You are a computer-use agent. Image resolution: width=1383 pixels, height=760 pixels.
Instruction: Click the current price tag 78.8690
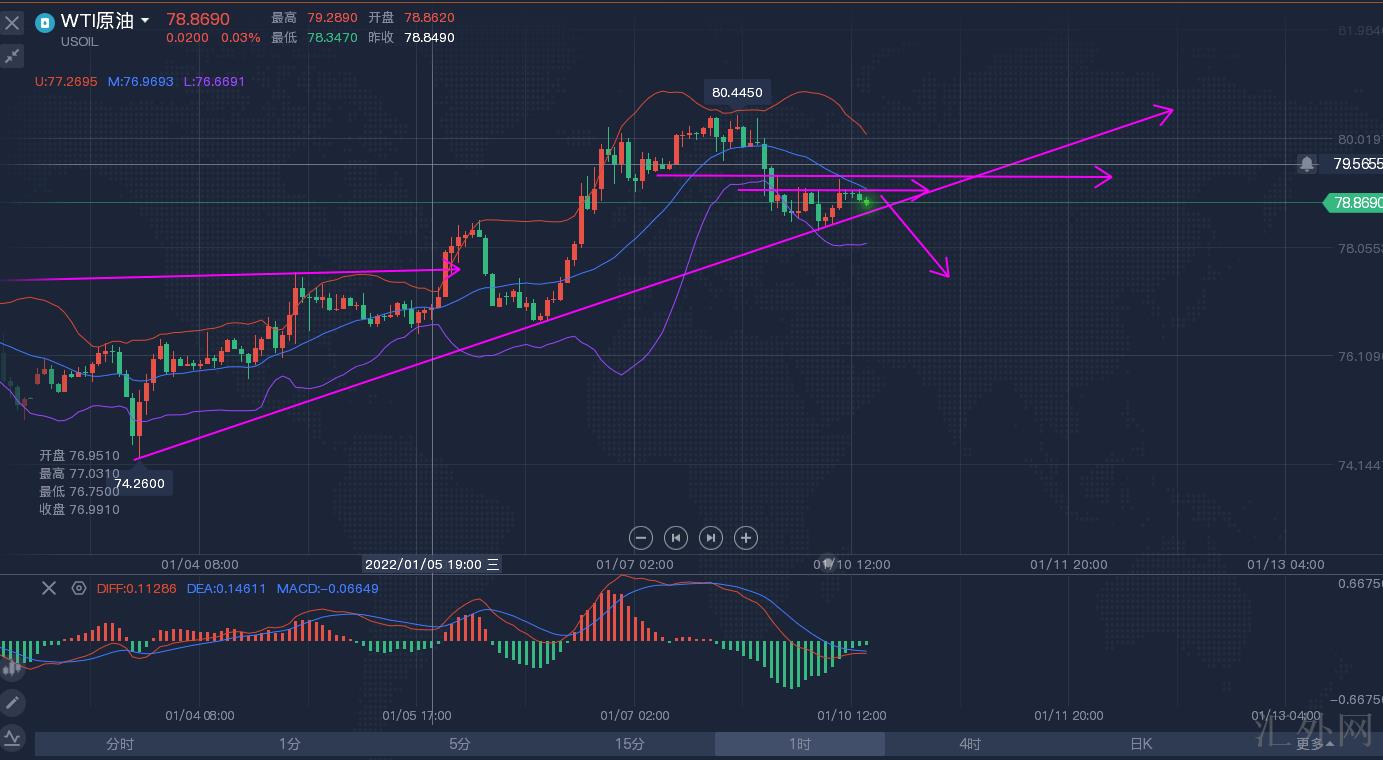tap(1353, 203)
